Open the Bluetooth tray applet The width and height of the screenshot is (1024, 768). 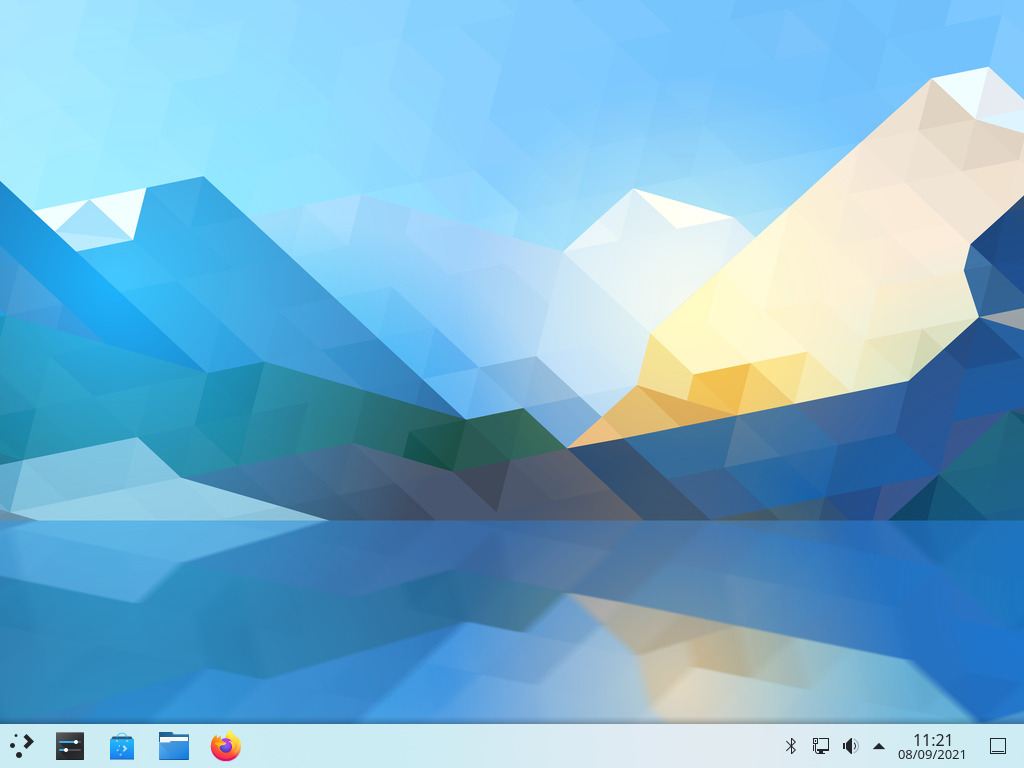791,746
